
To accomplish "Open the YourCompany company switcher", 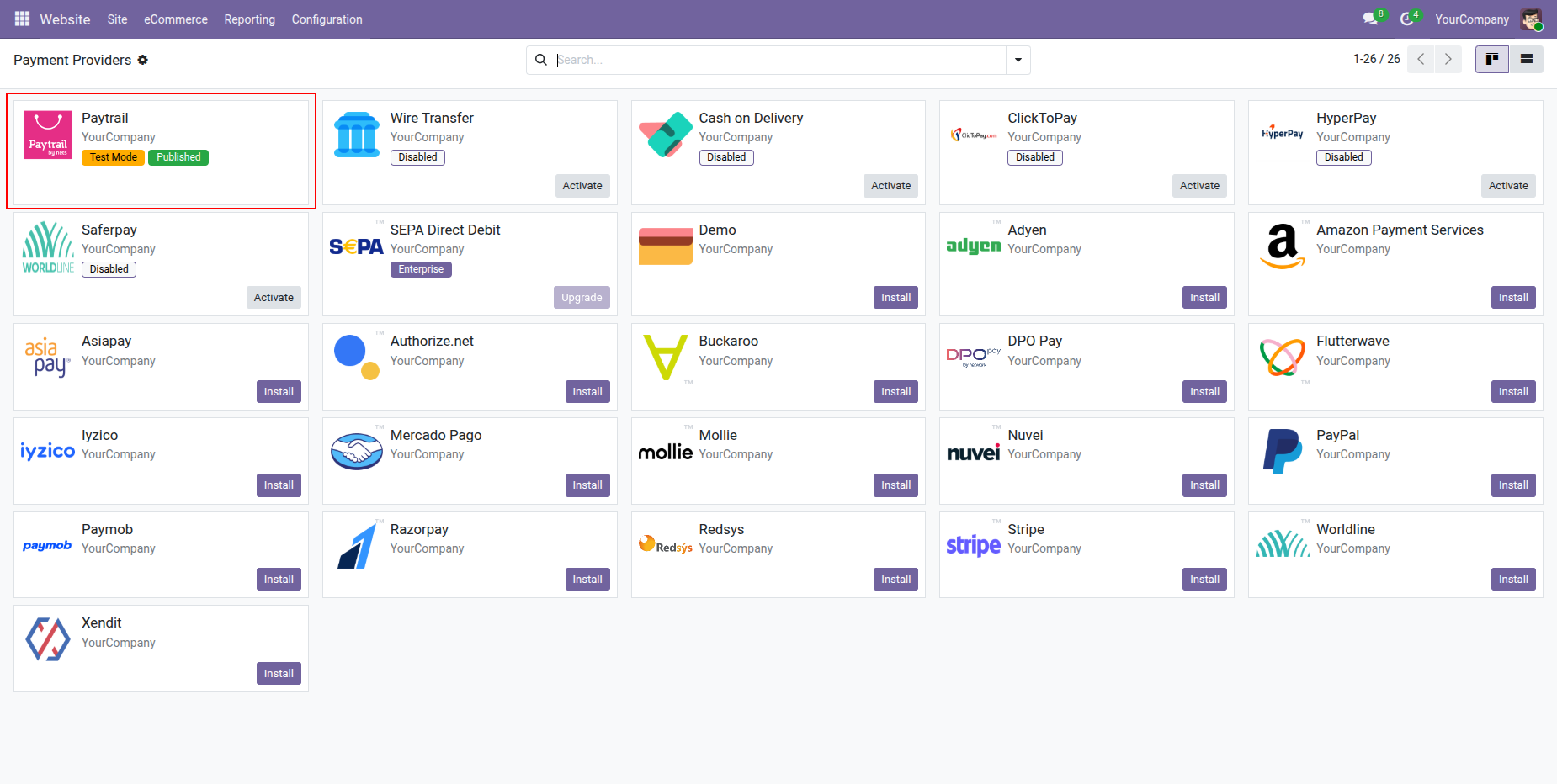I will click(x=1472, y=19).
